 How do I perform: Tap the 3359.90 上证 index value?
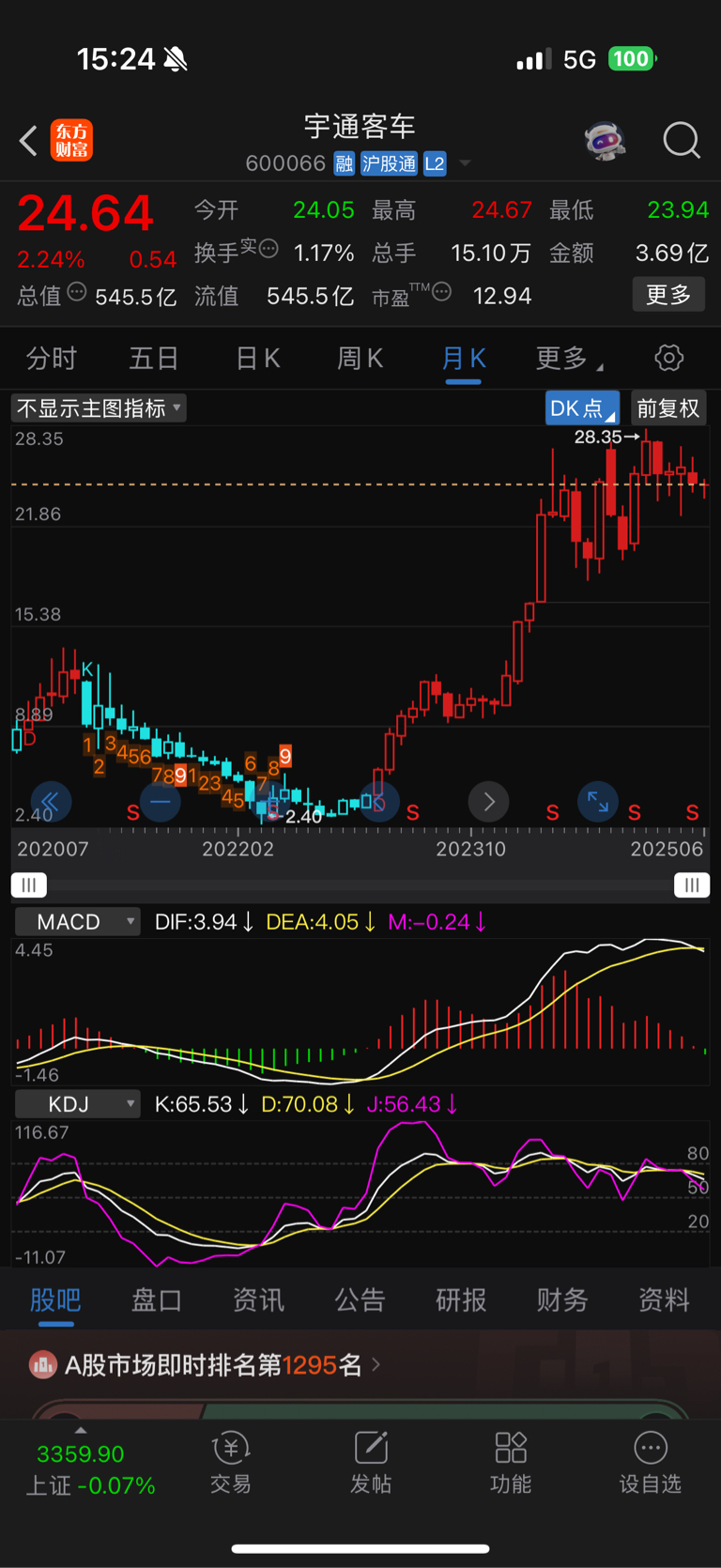81,1454
